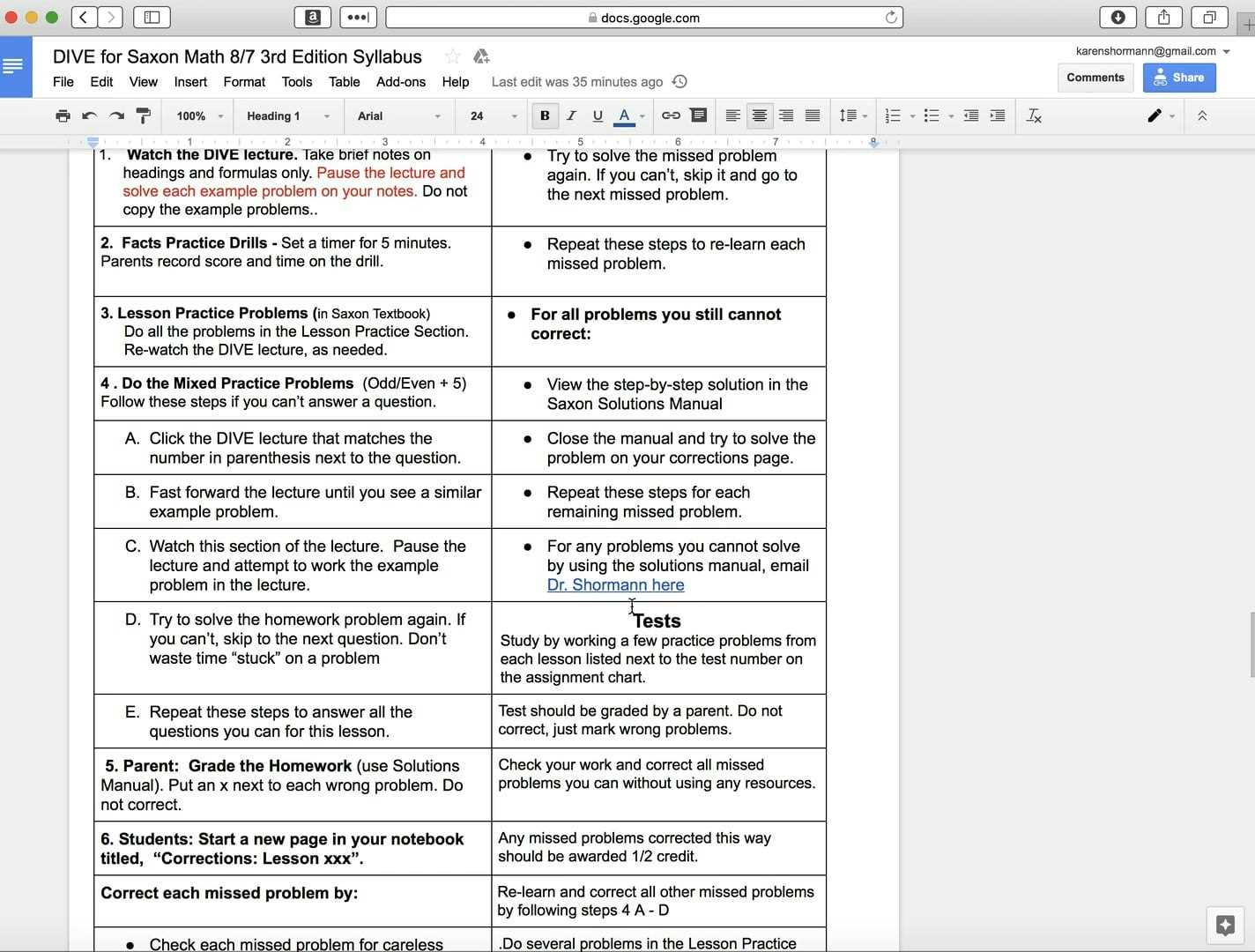
Task: Open the numbered list style dropdown arrow
Action: click(912, 116)
